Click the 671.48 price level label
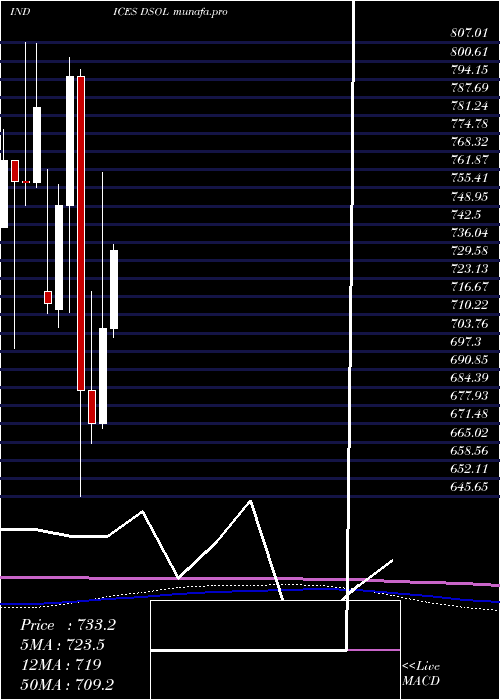500x700 pixels. tap(469, 414)
